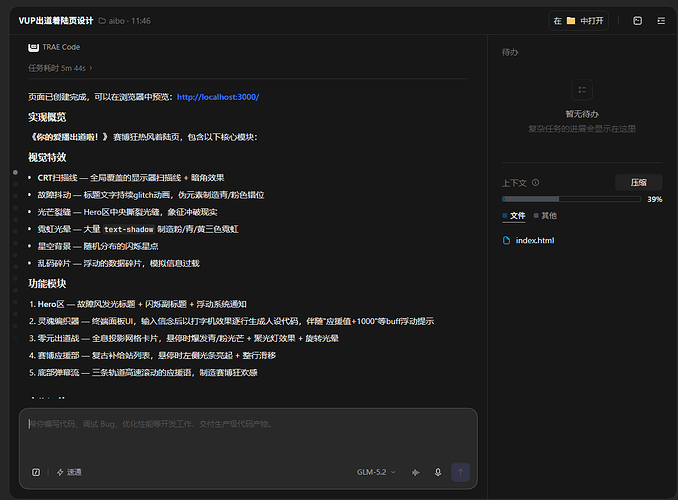678x500 pixels.
Task: Click the 在文件夹中打开 button
Action: pos(579,21)
